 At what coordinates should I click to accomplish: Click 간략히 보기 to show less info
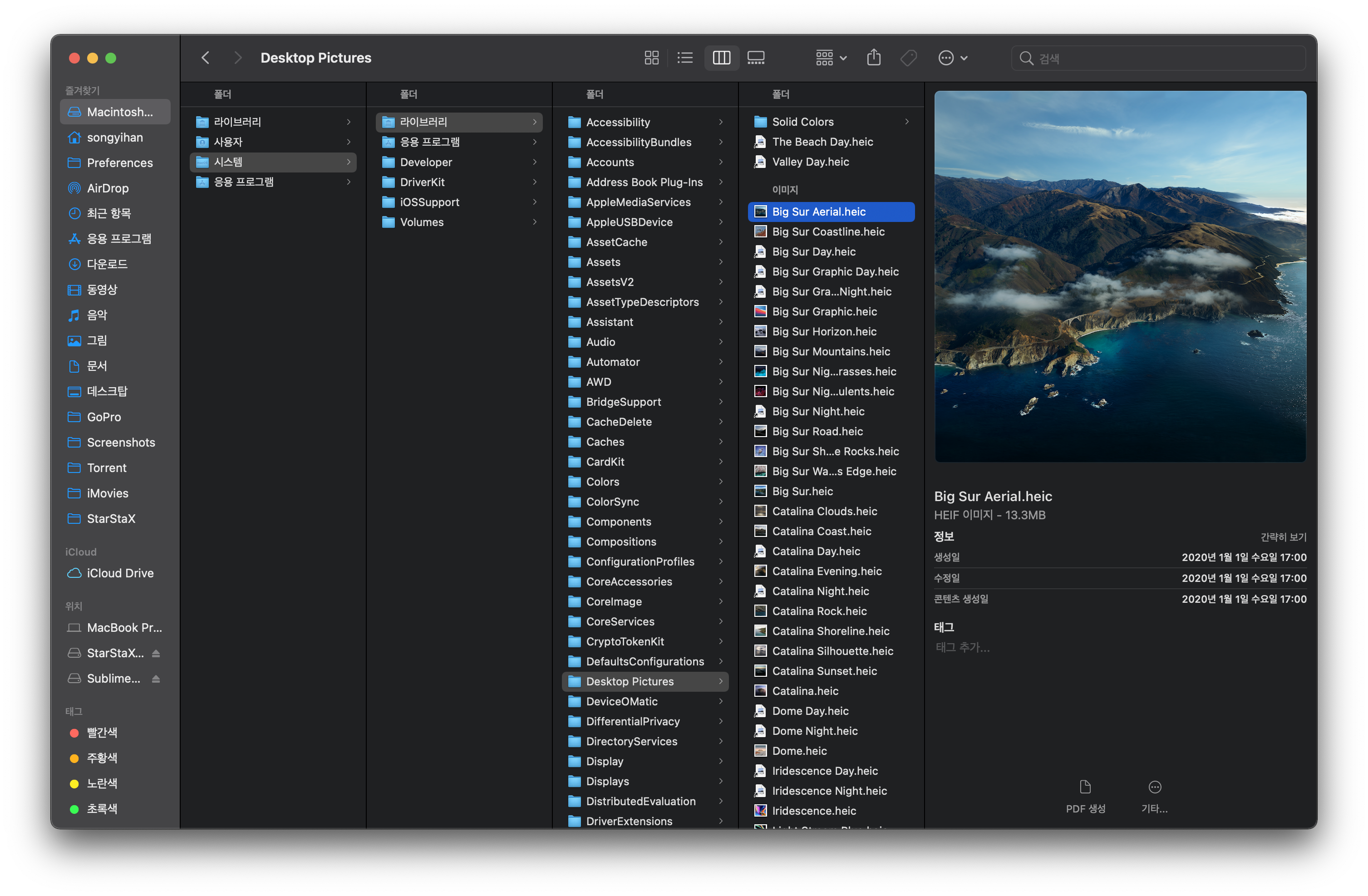1283,537
